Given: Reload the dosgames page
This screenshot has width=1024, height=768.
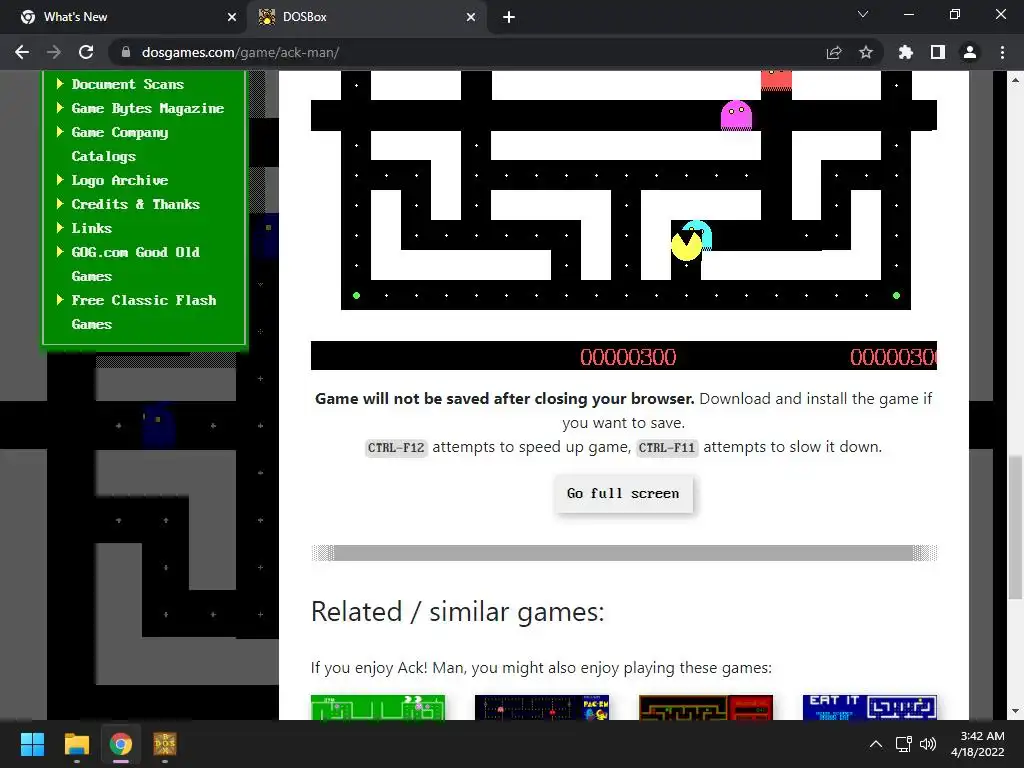Looking at the screenshot, I should click(x=86, y=52).
